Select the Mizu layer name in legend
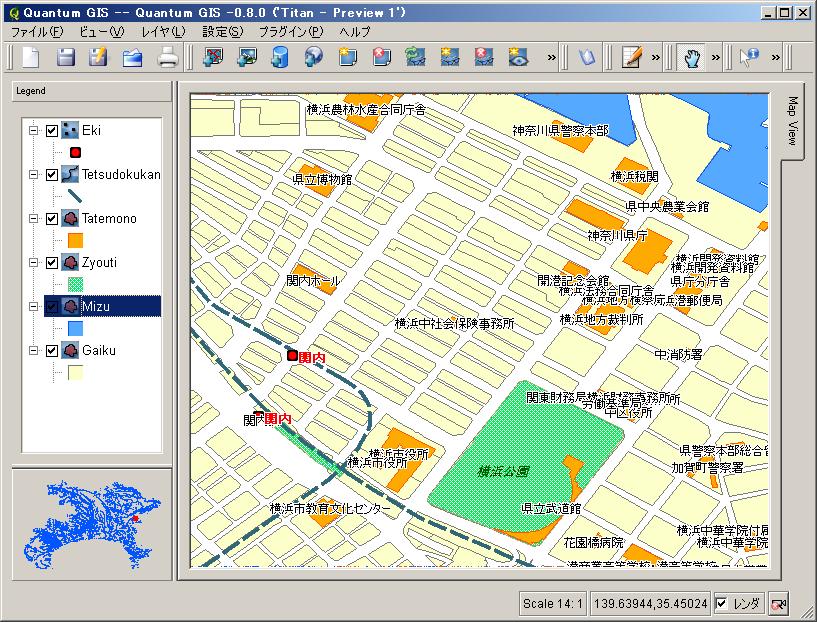817x622 pixels. coord(96,306)
